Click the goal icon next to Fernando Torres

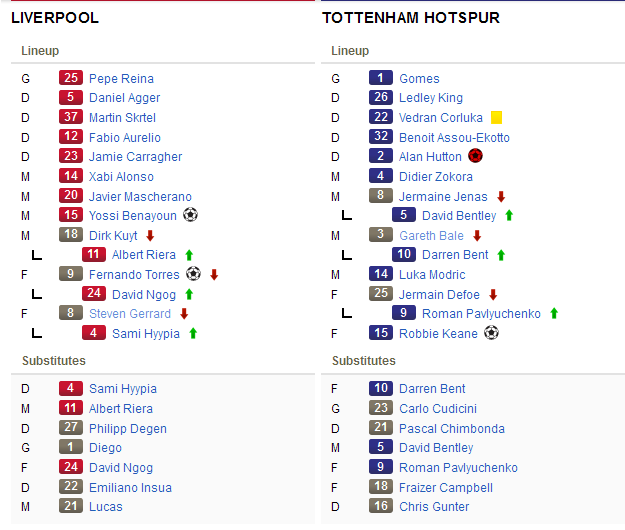pyautogui.click(x=193, y=274)
